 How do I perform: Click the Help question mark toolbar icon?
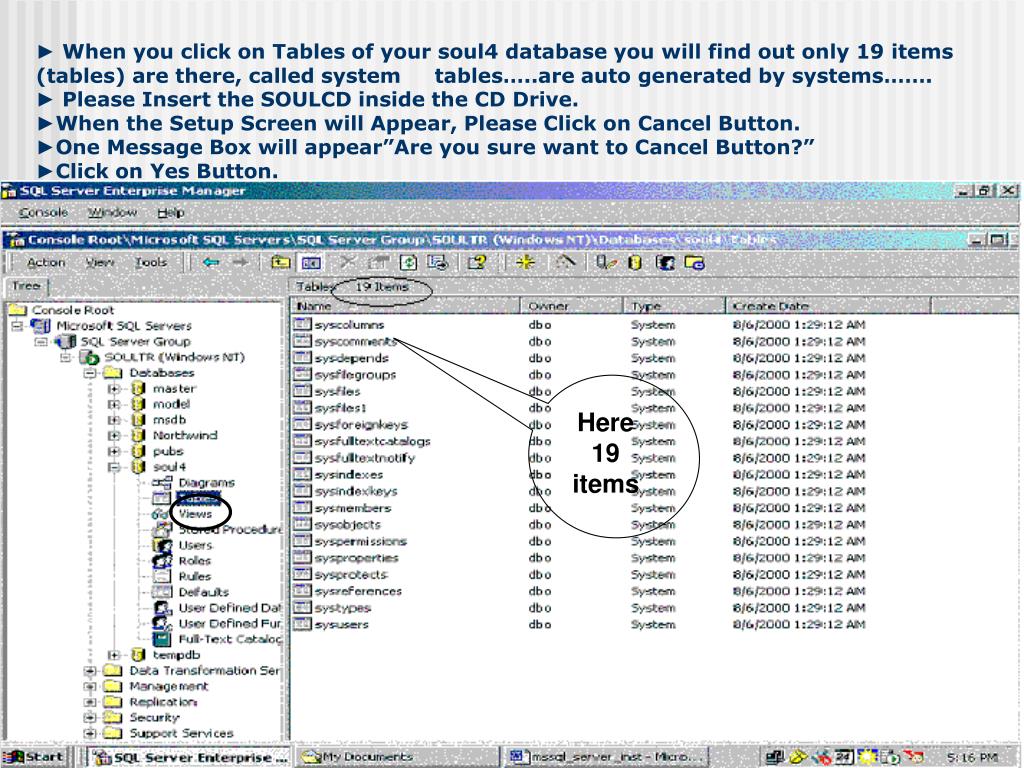point(477,263)
